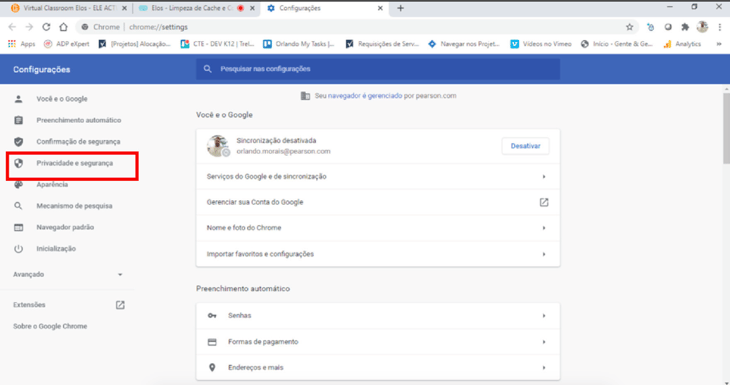
Task: Open the Apps bookmarks shortcut
Action: click(21, 44)
